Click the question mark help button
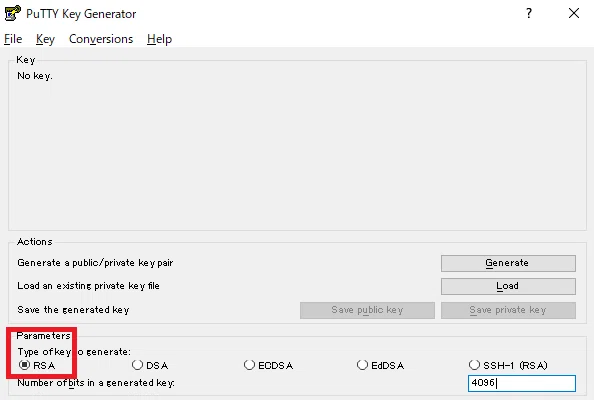The image size is (594, 400). tap(529, 13)
